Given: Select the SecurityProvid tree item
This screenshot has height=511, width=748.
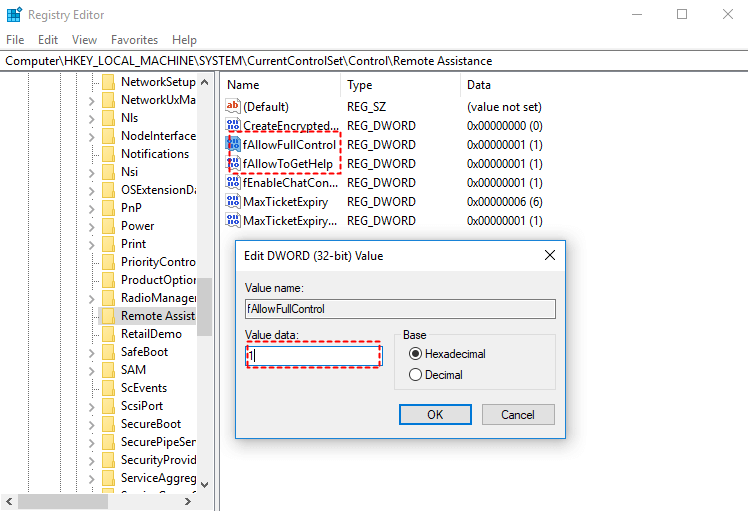Looking at the screenshot, I should coord(158,460).
